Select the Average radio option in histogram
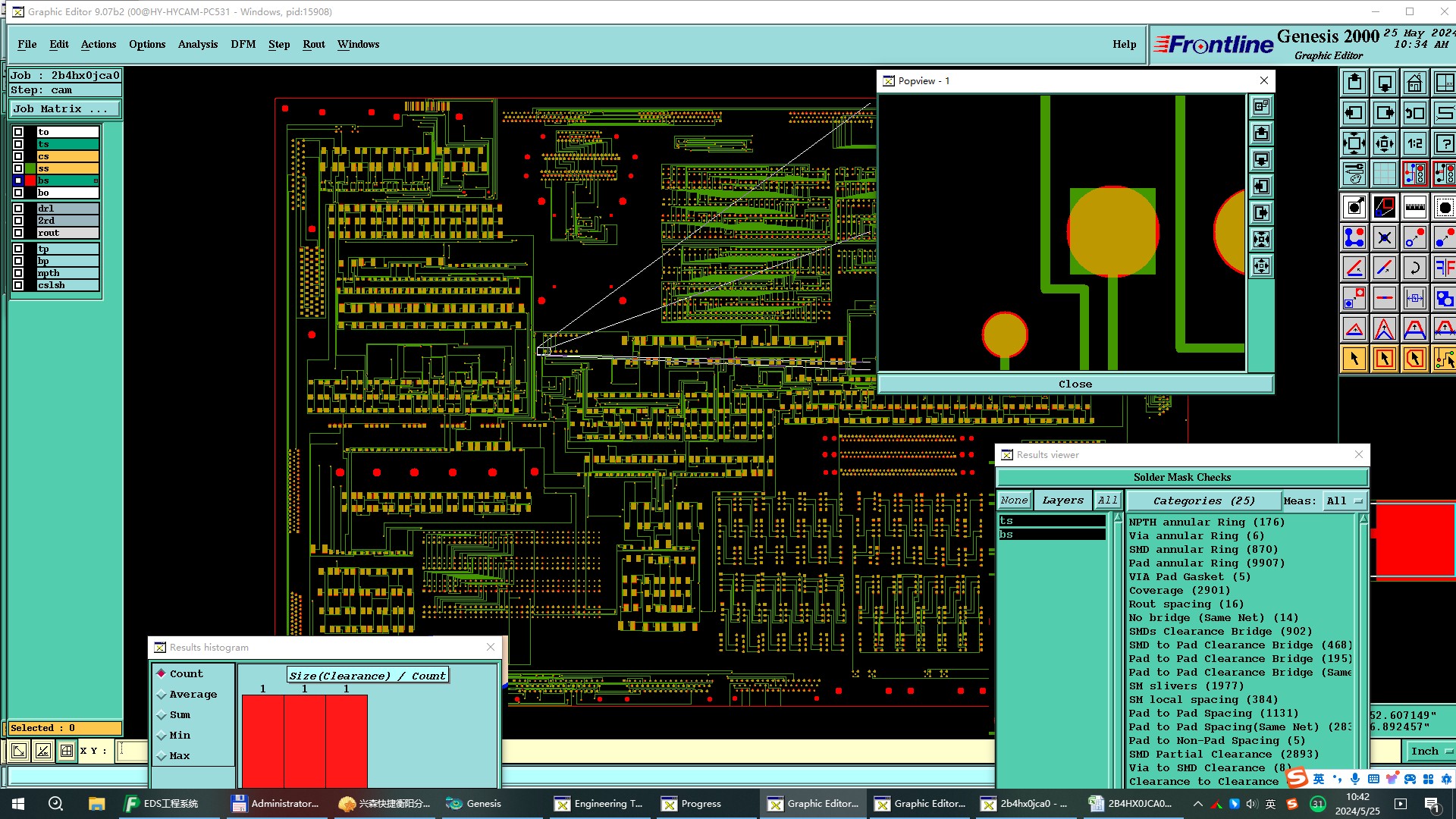 [162, 695]
